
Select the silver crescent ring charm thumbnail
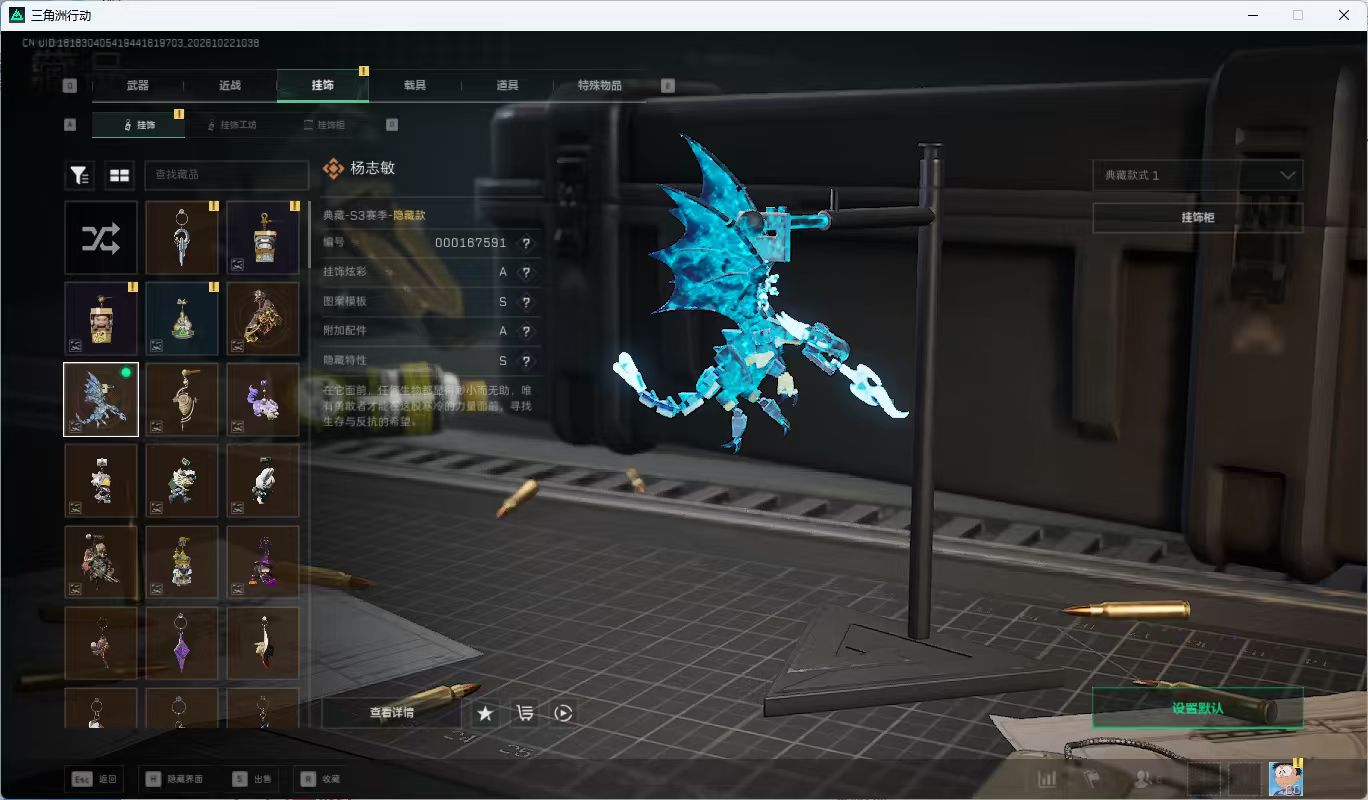182,237
